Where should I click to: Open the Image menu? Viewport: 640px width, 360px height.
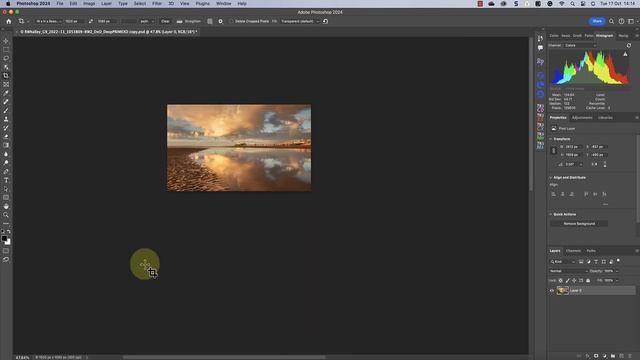(x=89, y=4)
